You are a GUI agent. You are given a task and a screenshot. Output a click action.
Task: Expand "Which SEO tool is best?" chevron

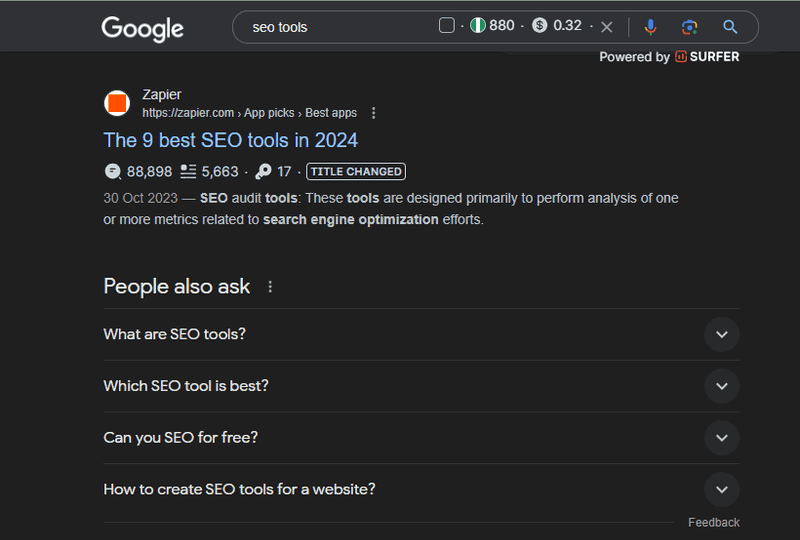tap(721, 386)
